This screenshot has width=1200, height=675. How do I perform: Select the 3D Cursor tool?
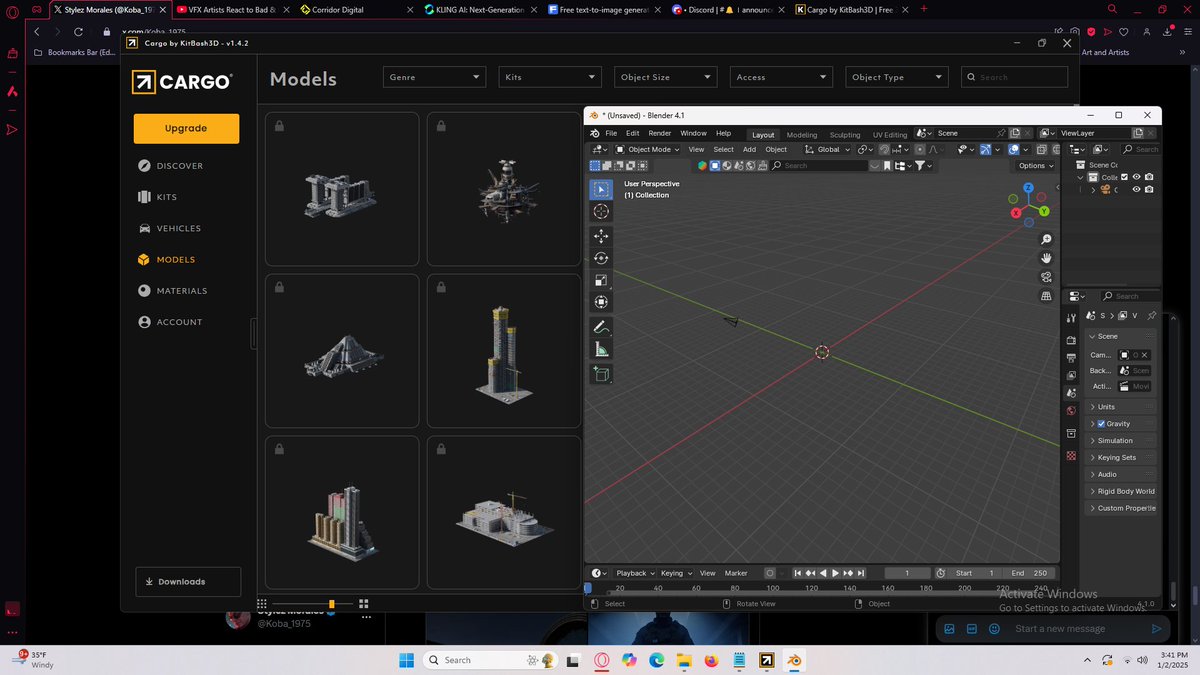click(601, 211)
